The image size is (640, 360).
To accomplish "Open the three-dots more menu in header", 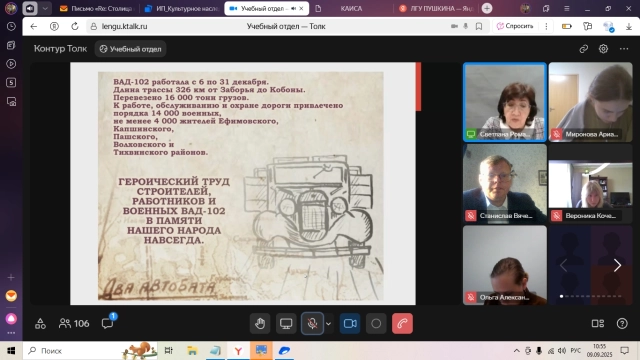I will point(624,49).
